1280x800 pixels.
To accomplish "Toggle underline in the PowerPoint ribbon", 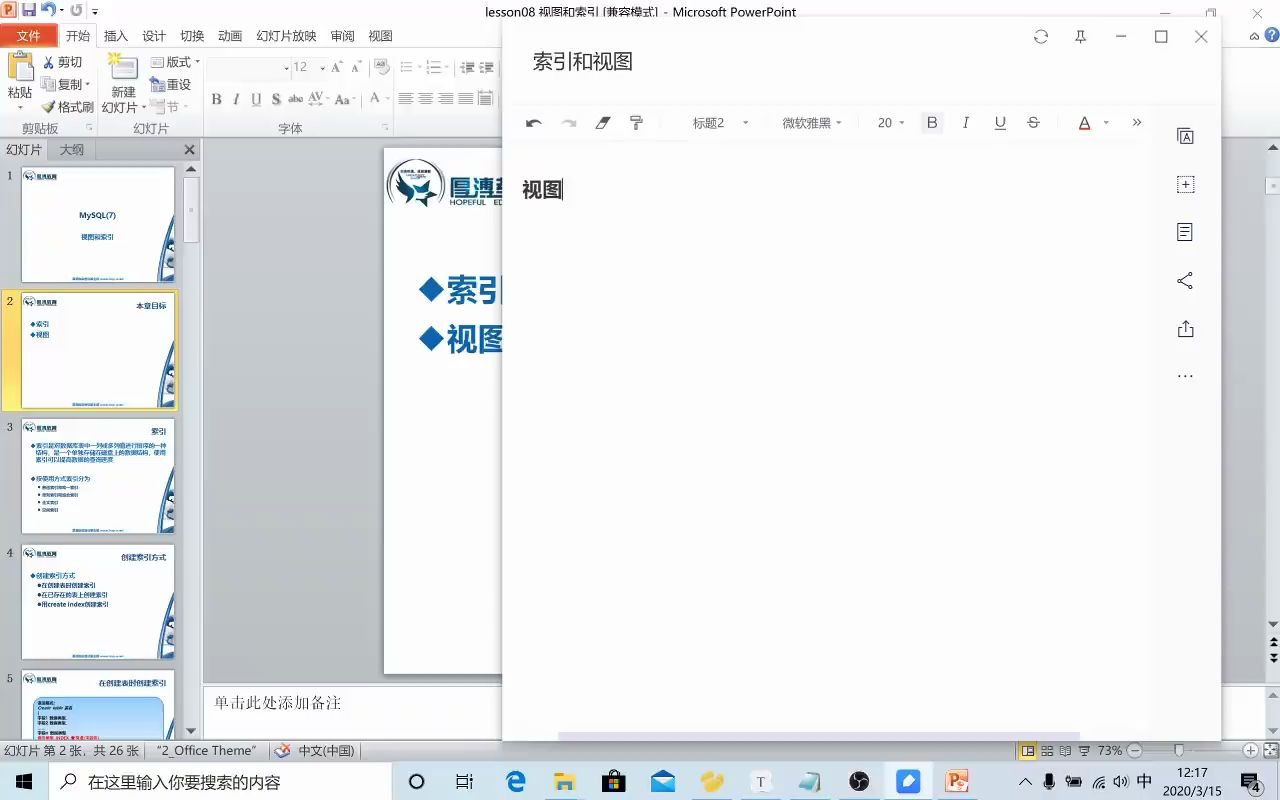I will (256, 99).
